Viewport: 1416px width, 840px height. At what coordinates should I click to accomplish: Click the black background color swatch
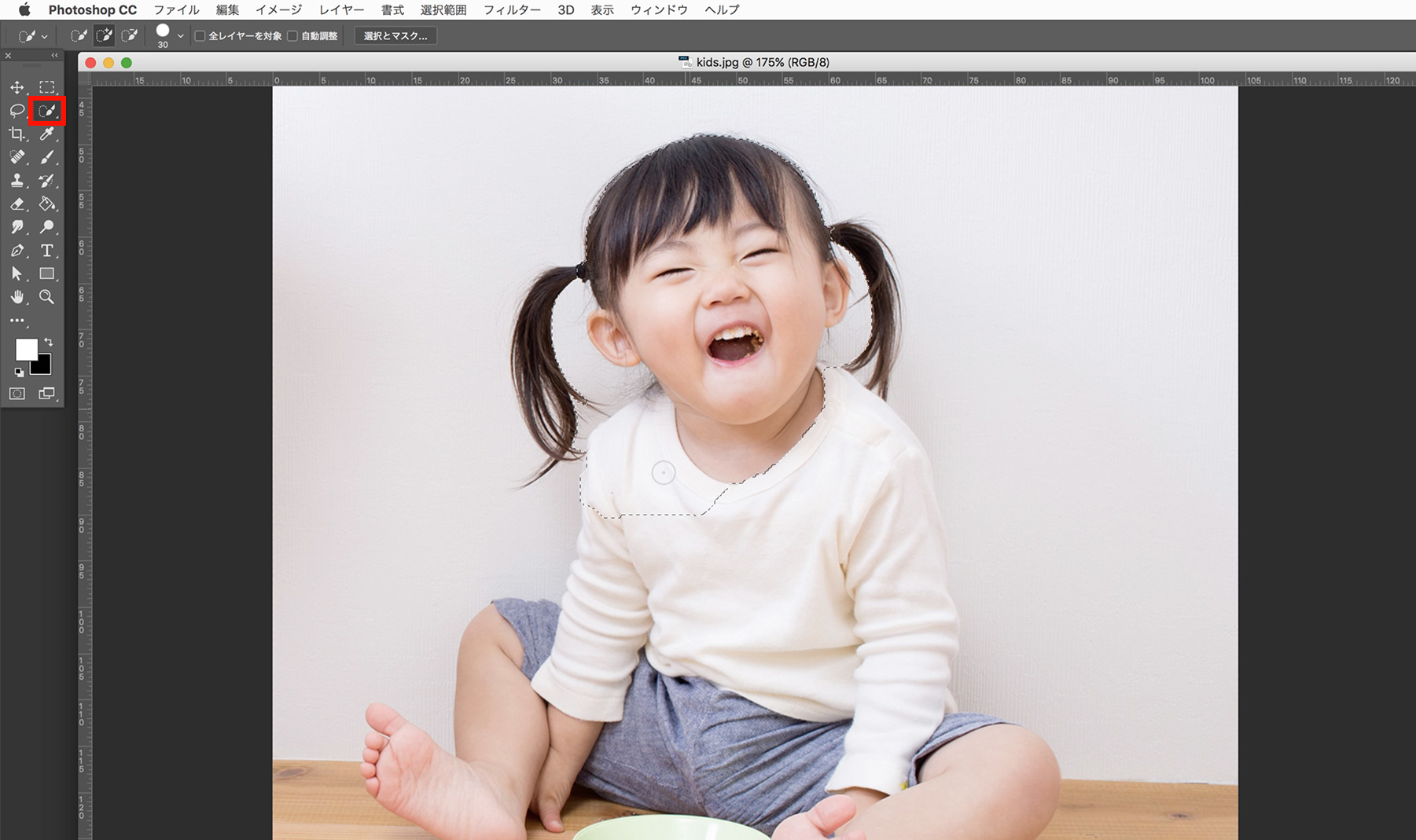[x=42, y=366]
